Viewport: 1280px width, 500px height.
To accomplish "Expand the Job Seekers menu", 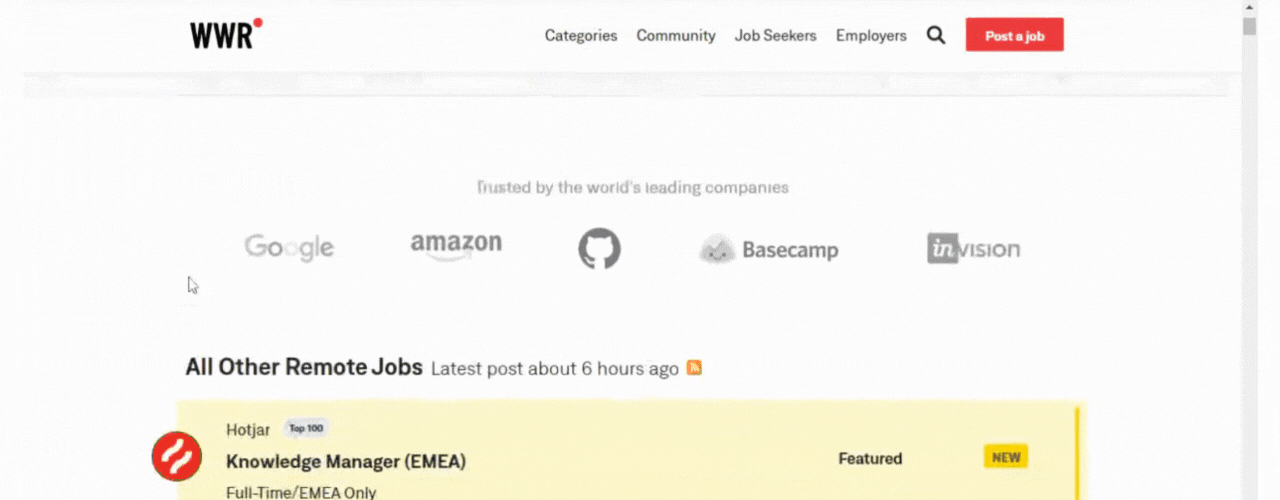I will (x=776, y=35).
